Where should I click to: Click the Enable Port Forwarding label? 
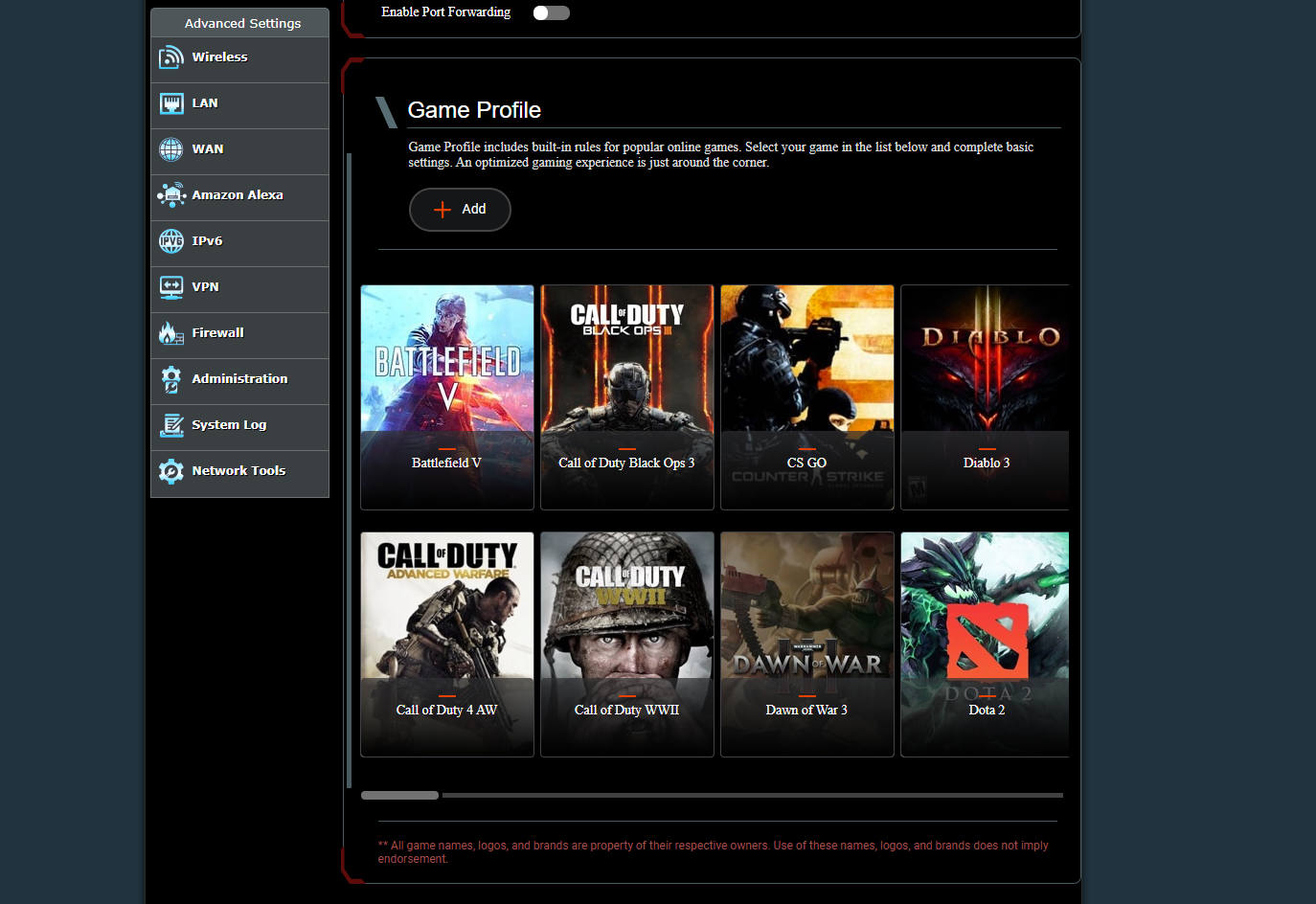pos(446,12)
